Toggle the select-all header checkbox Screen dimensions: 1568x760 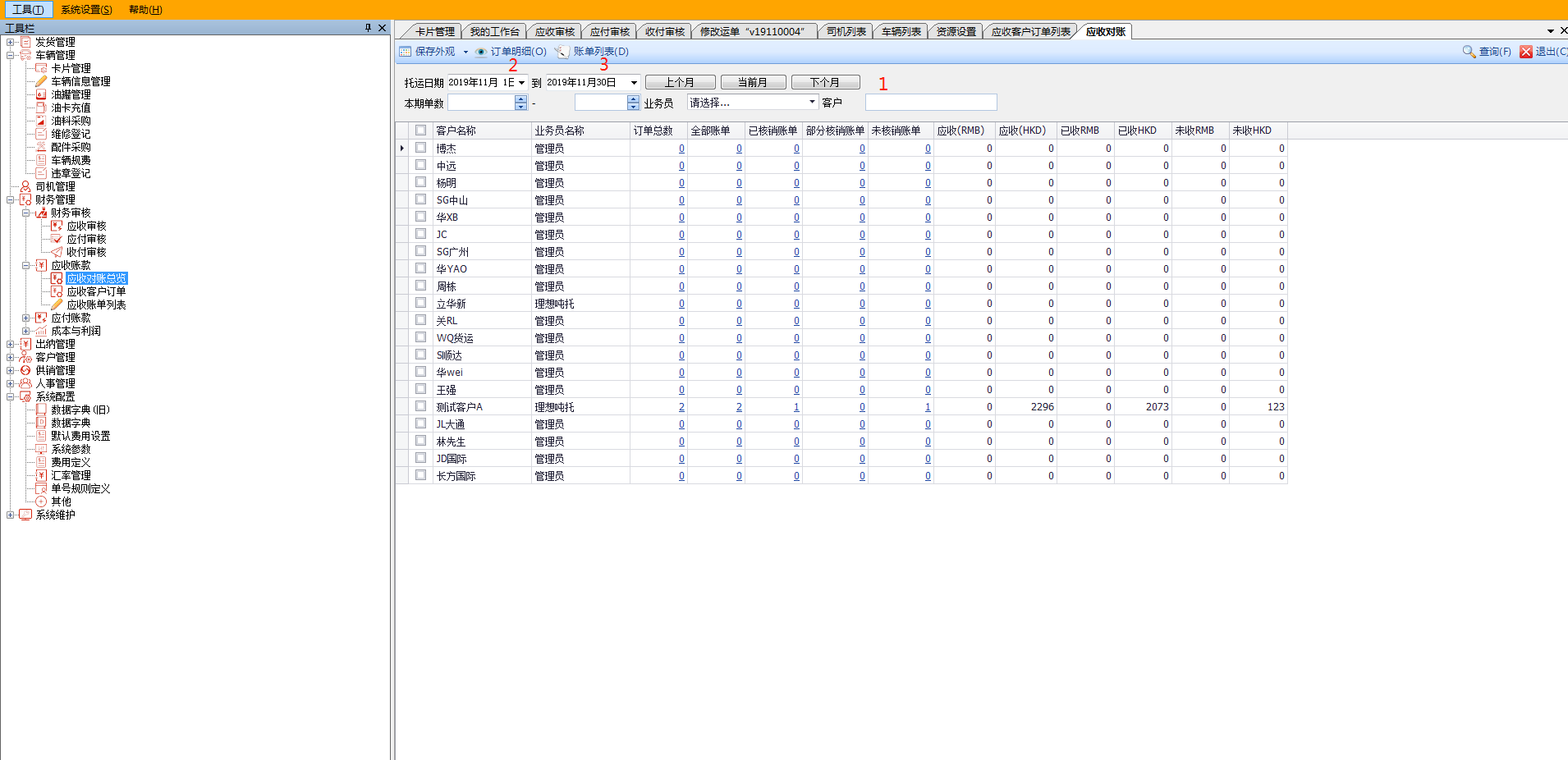coord(420,130)
